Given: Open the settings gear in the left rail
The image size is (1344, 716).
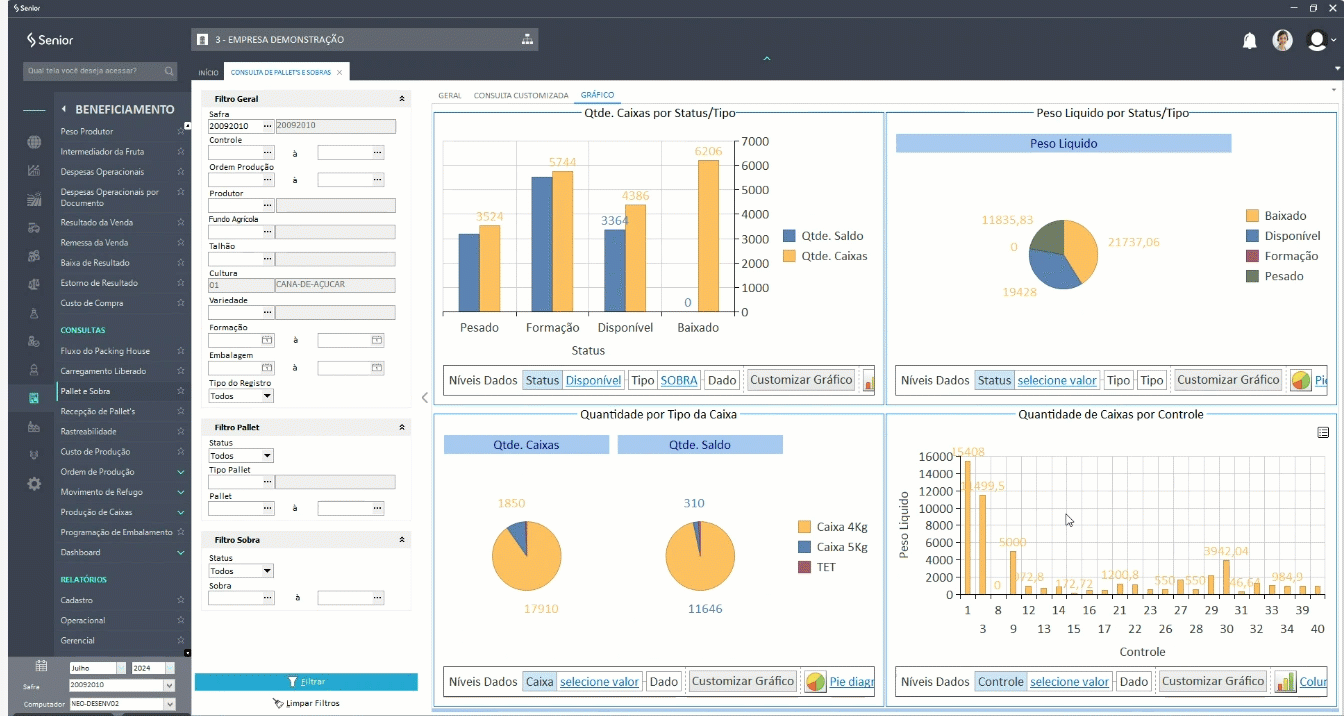Looking at the screenshot, I should click(34, 484).
